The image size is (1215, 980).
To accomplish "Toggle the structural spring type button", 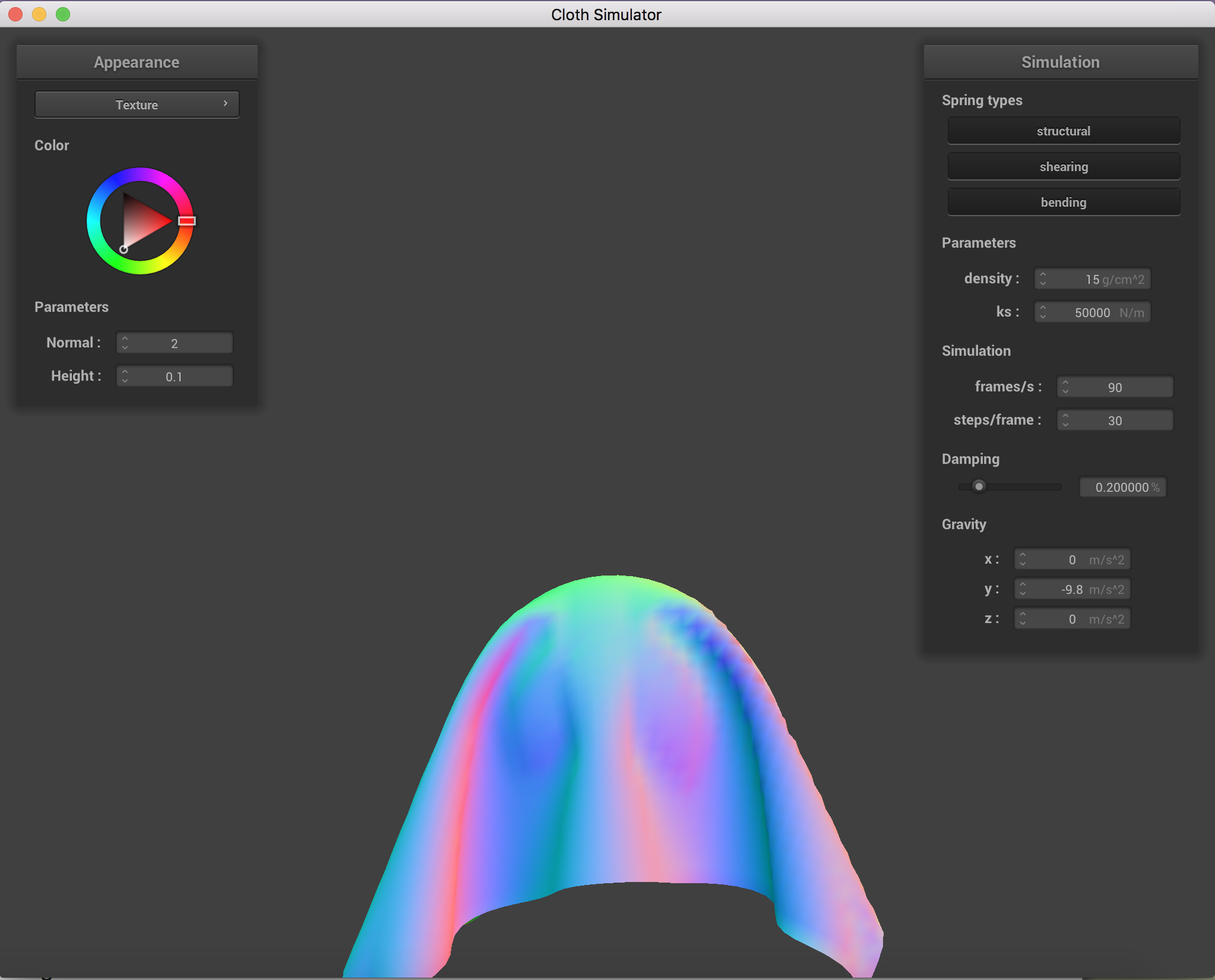I will (x=1063, y=131).
